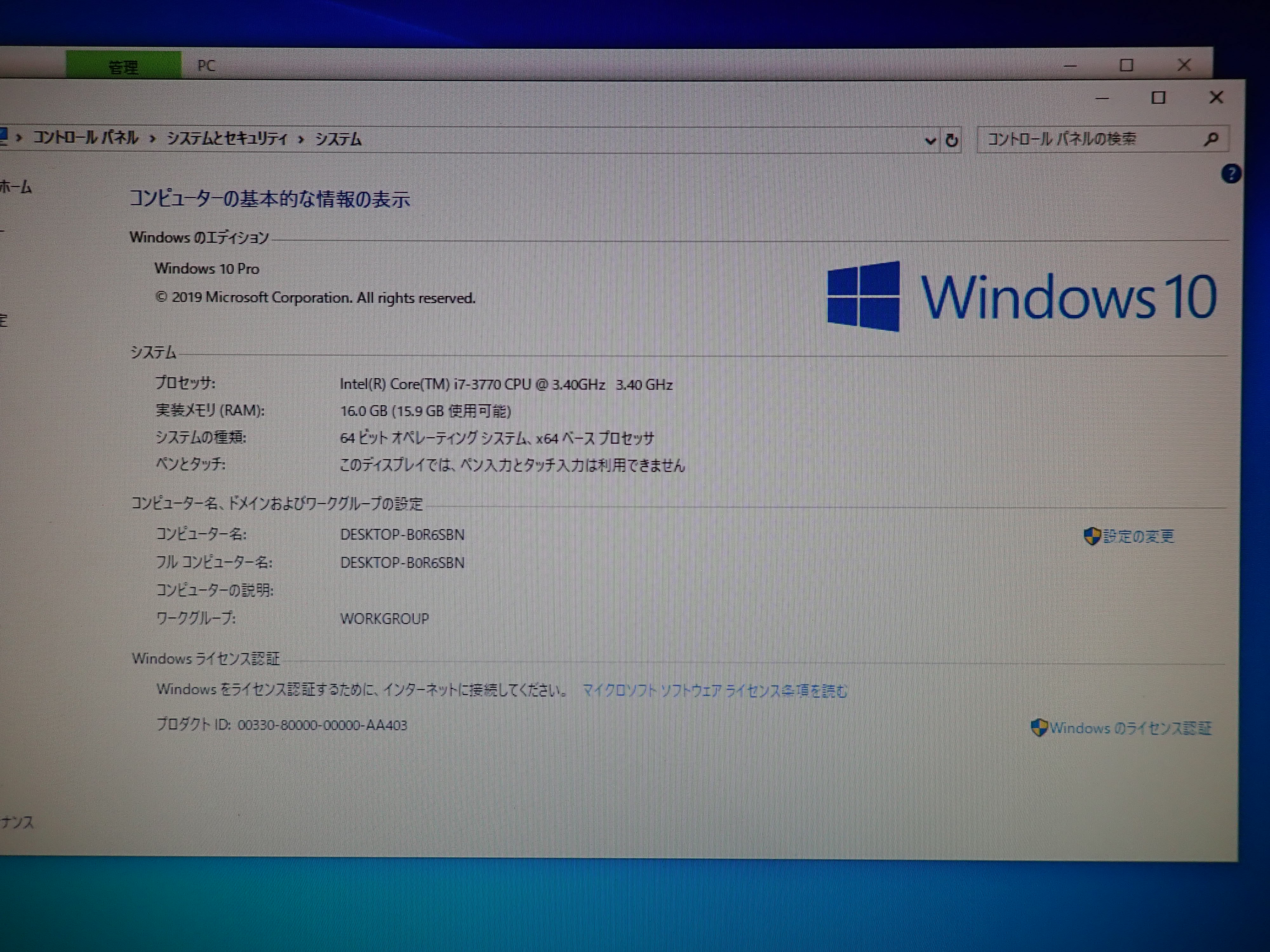The width and height of the screenshot is (1270, 952).
Task: Click プロダクト ID 00330-80000-00000-AA403 text
Action: pos(281,725)
